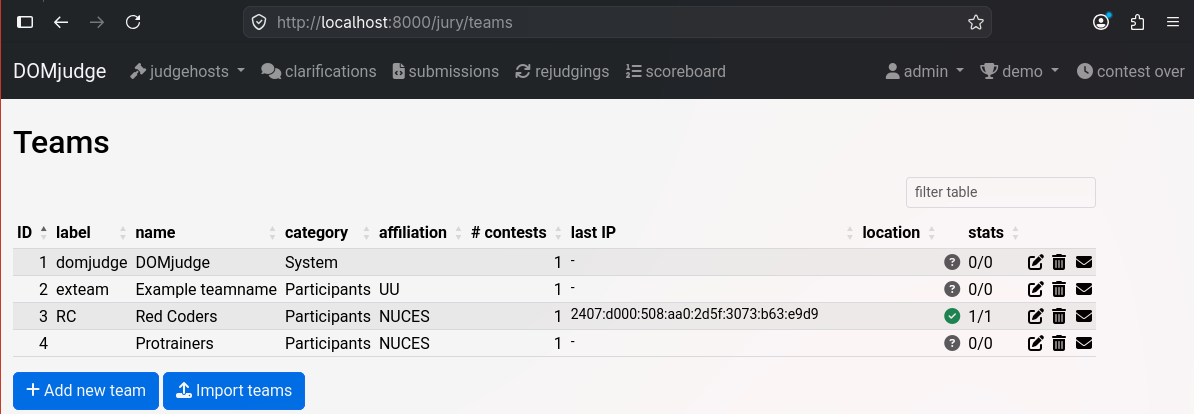Click Add new team button

click(86, 390)
